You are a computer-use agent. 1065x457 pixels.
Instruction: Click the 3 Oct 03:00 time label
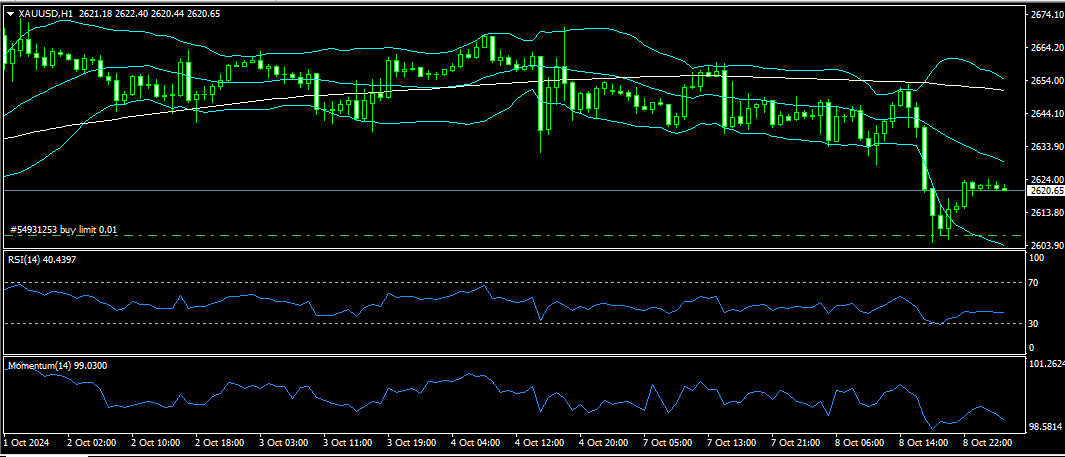pos(283,441)
